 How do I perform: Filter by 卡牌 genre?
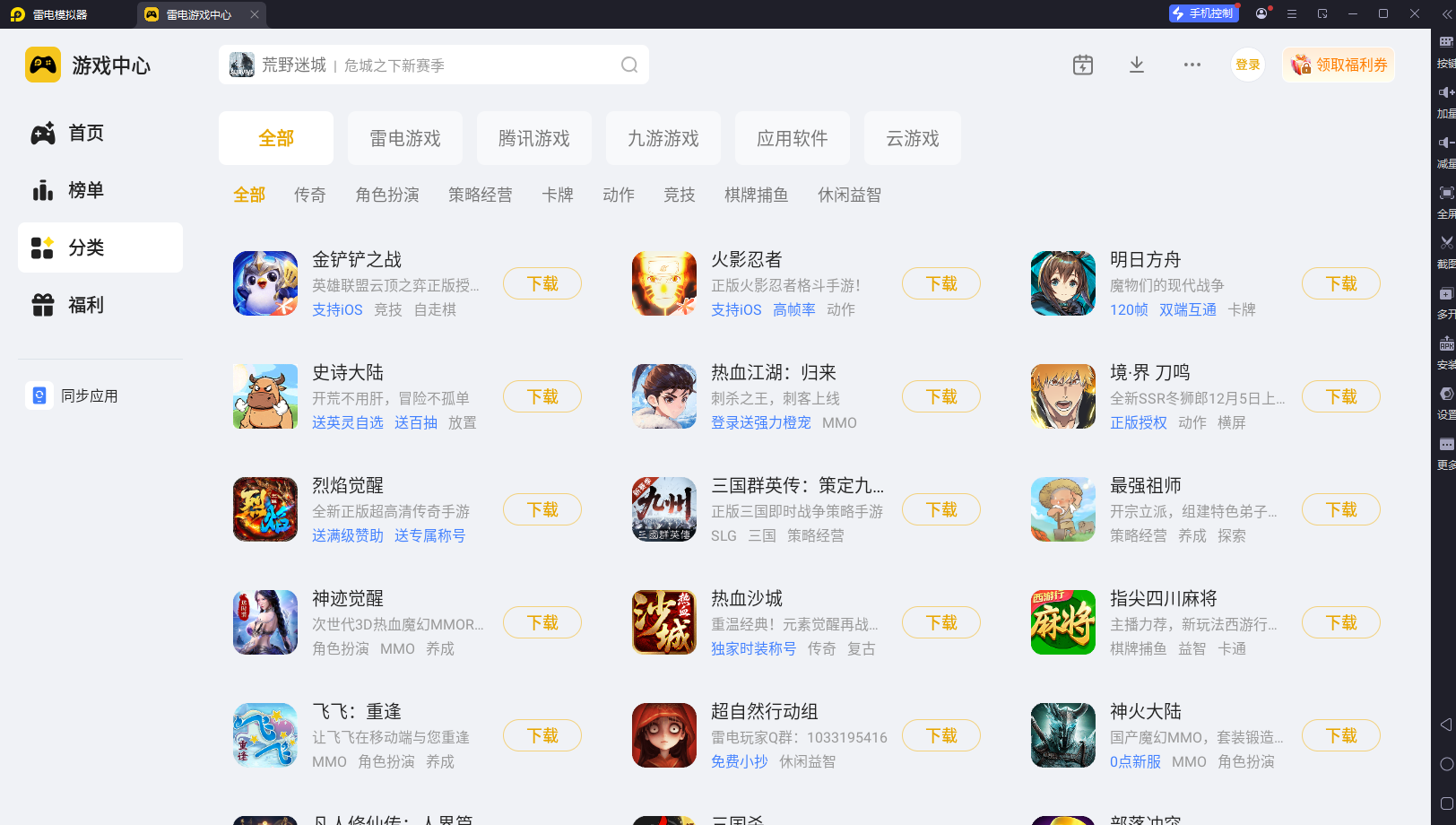(558, 195)
